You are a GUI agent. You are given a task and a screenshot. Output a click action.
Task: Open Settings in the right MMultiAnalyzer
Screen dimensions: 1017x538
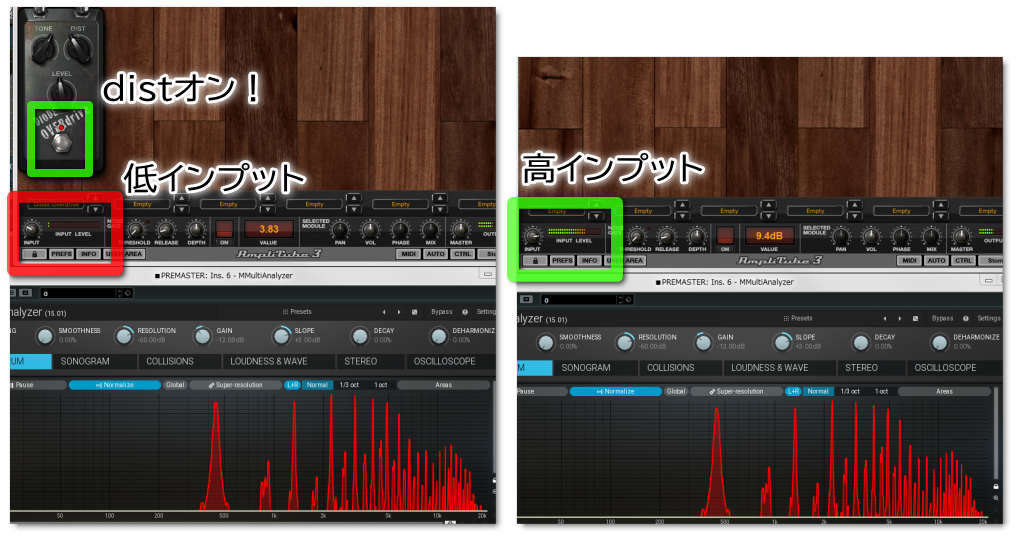click(989, 319)
